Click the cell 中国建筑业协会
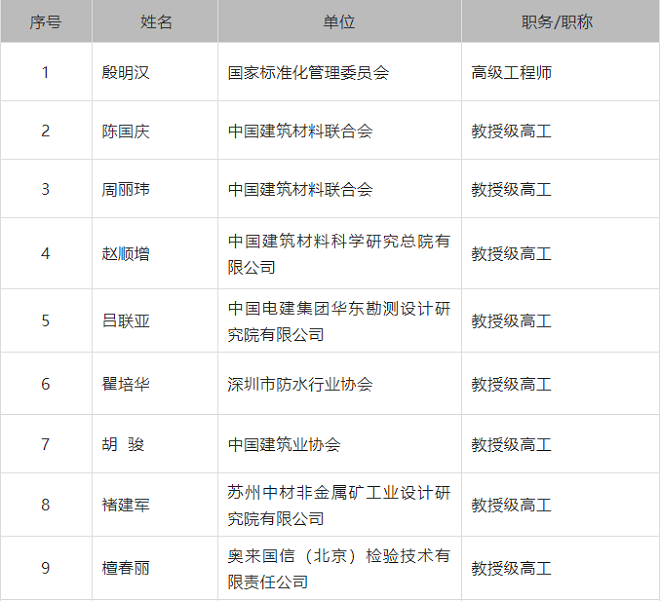The width and height of the screenshot is (660, 601). 284,444
